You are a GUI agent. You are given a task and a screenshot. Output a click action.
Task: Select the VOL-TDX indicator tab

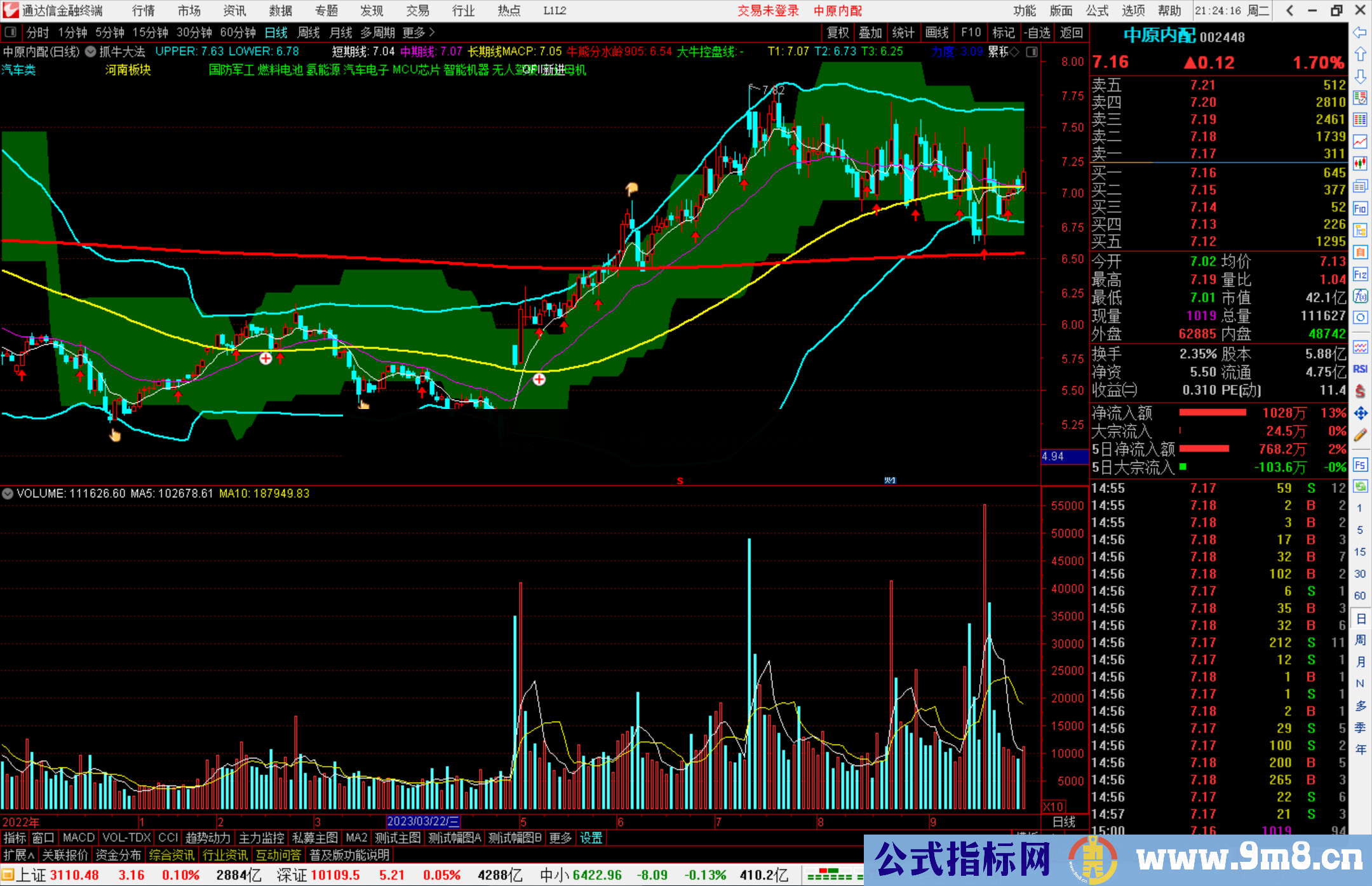pyautogui.click(x=126, y=838)
